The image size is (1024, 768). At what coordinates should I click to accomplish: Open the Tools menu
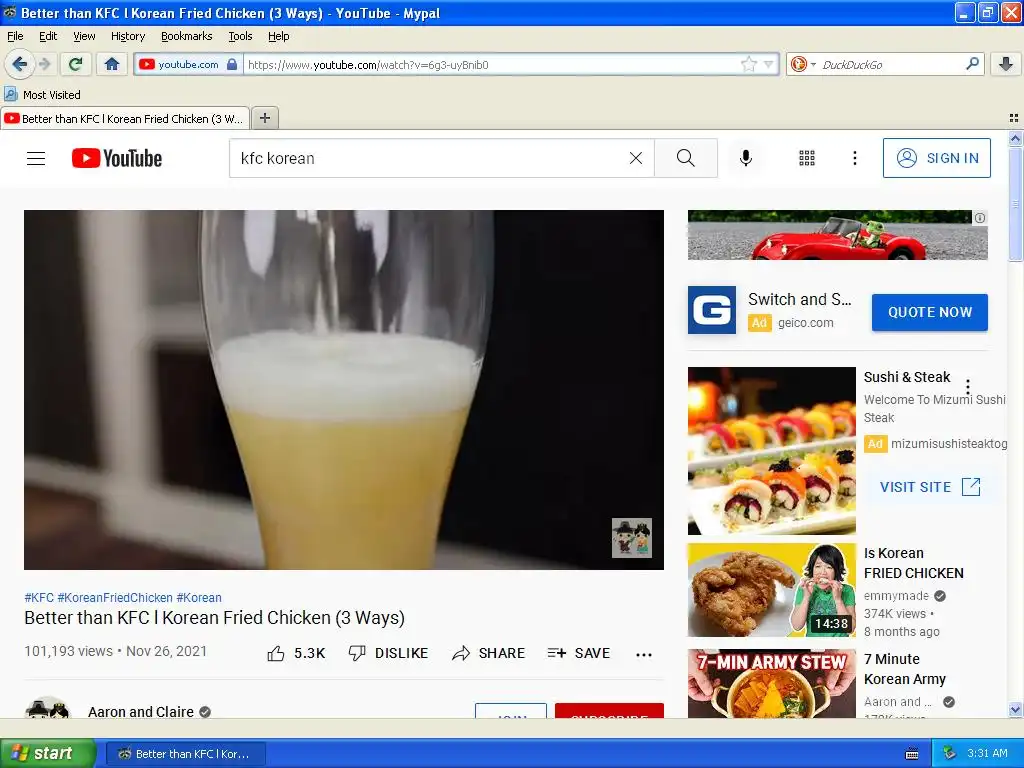point(240,36)
